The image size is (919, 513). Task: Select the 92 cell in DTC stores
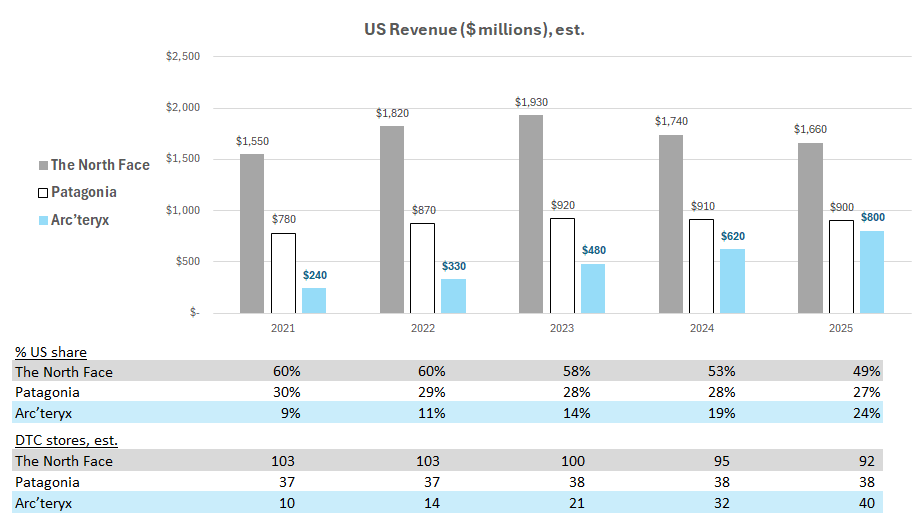[x=867, y=461]
